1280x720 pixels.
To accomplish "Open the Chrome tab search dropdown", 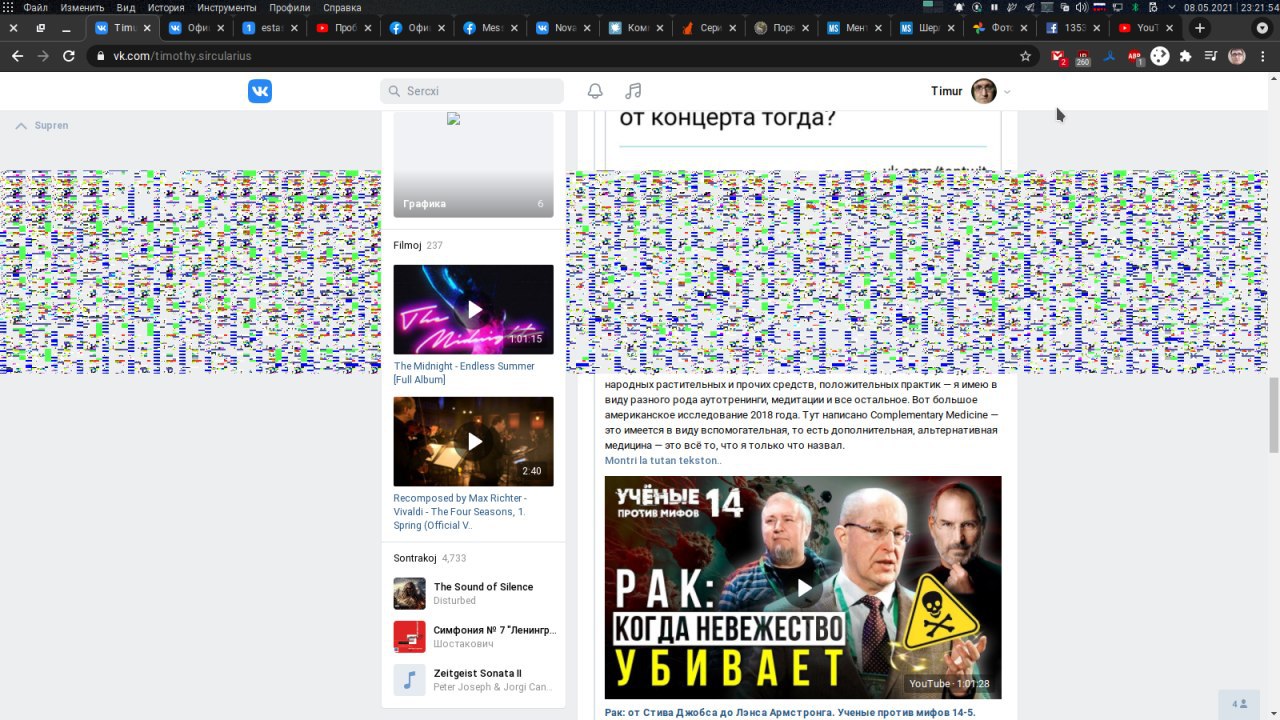I will pyautogui.click(x=1262, y=28).
